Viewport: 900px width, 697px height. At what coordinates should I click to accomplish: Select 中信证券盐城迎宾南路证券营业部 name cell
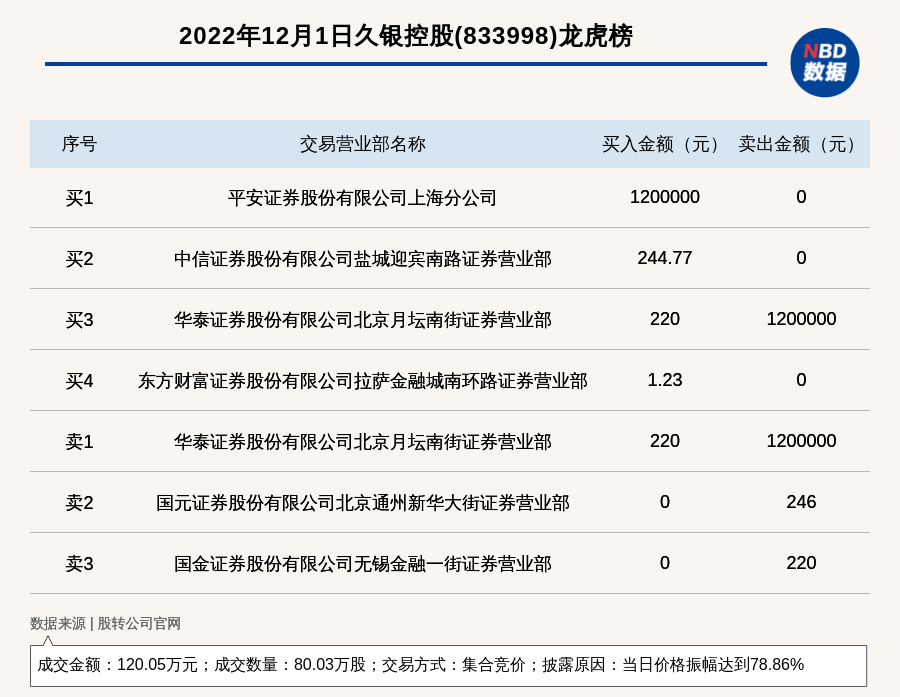[x=362, y=259]
